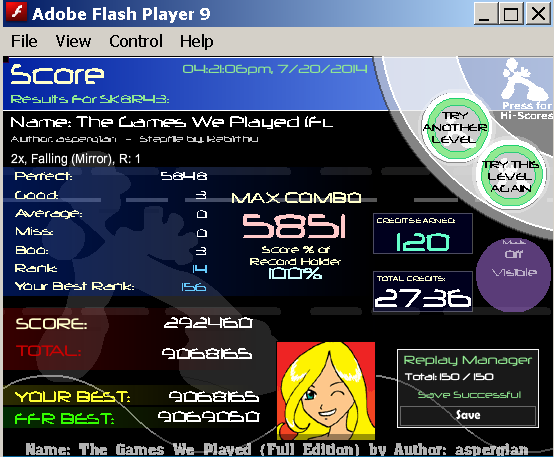
Task: Click the Try This Level Again circle
Action: (x=510, y=176)
